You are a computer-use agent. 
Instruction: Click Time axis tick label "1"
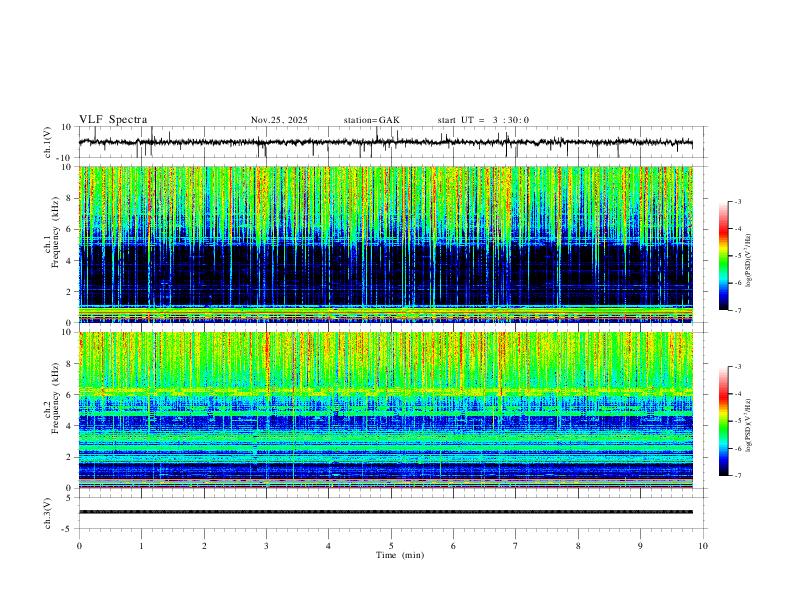141,546
